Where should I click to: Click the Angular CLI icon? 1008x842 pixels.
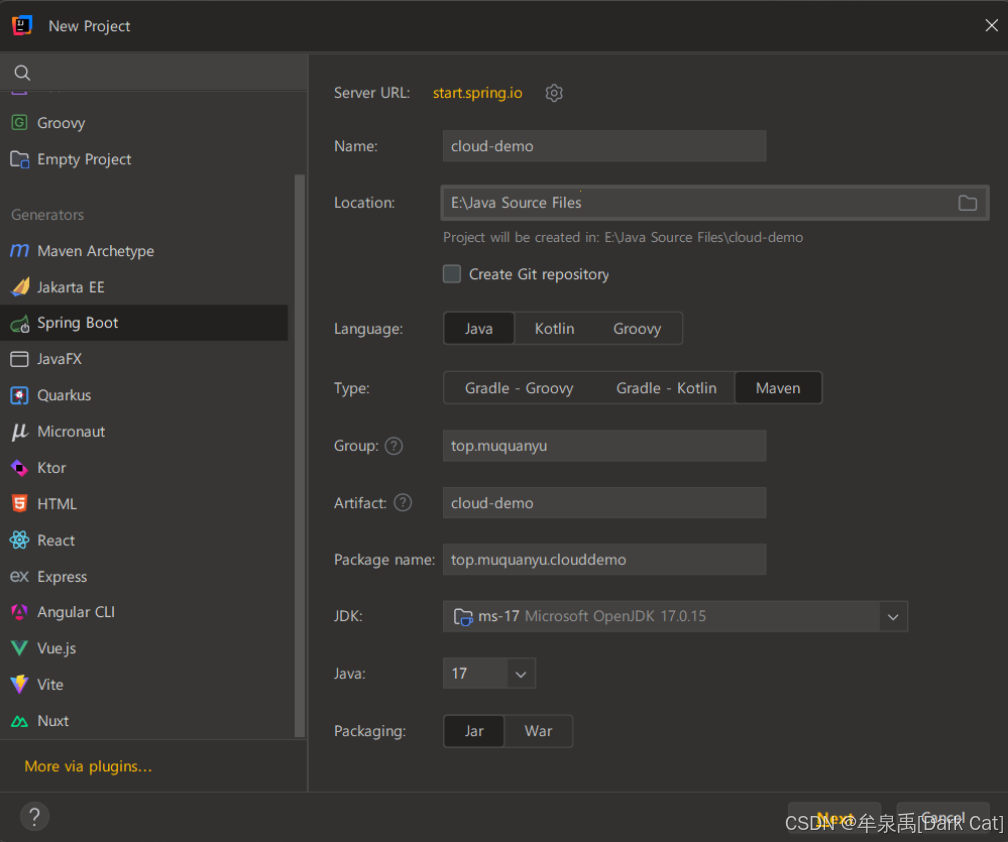[19, 612]
